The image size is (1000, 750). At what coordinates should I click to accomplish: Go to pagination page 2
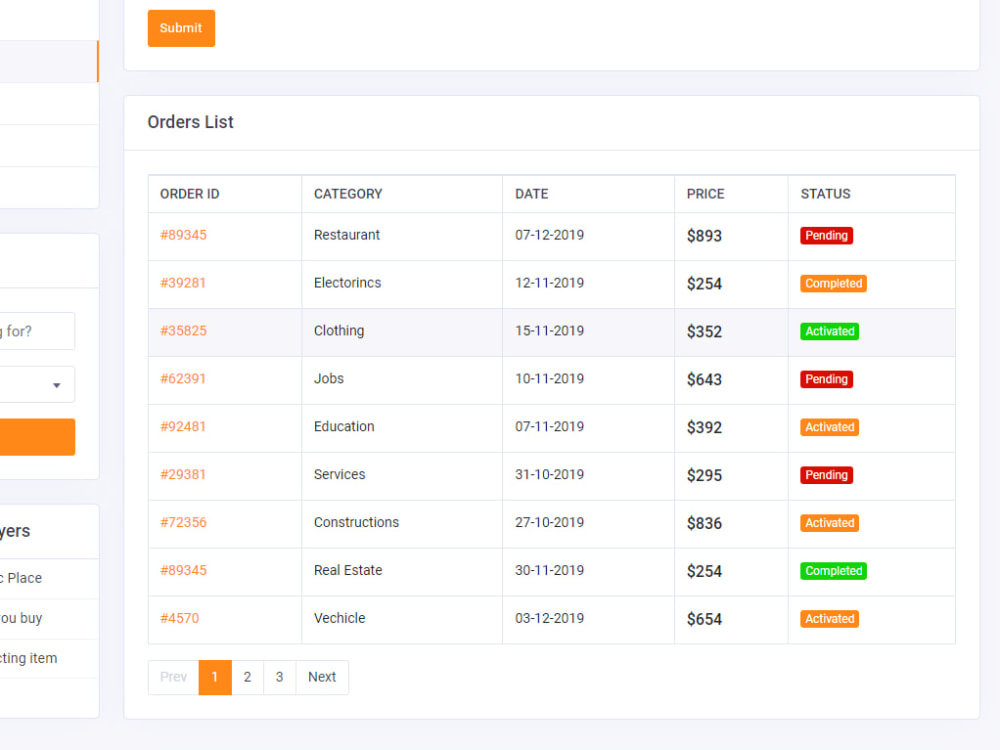point(247,677)
